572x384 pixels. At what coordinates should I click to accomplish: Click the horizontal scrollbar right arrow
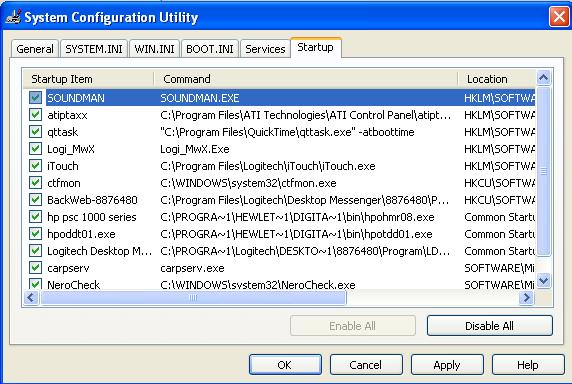pos(526,298)
